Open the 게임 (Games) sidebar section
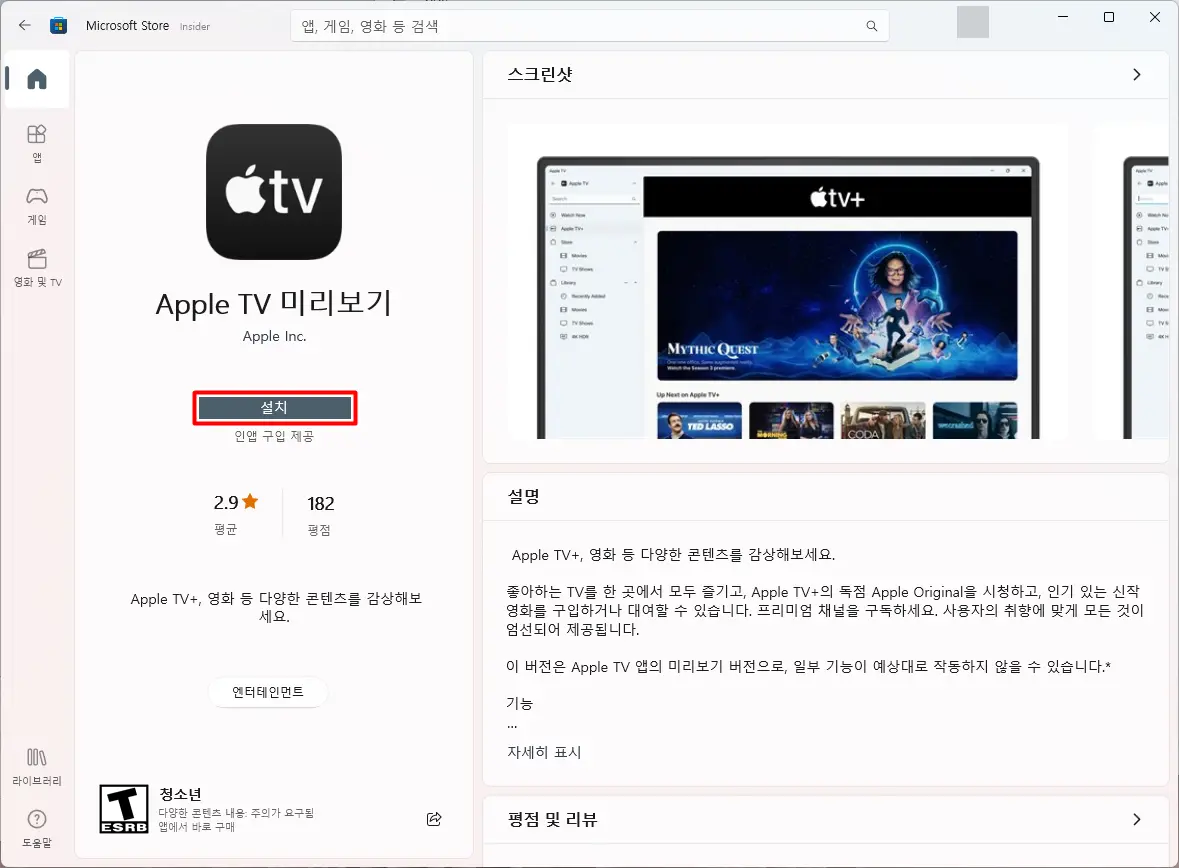This screenshot has width=1179, height=868. point(37,206)
